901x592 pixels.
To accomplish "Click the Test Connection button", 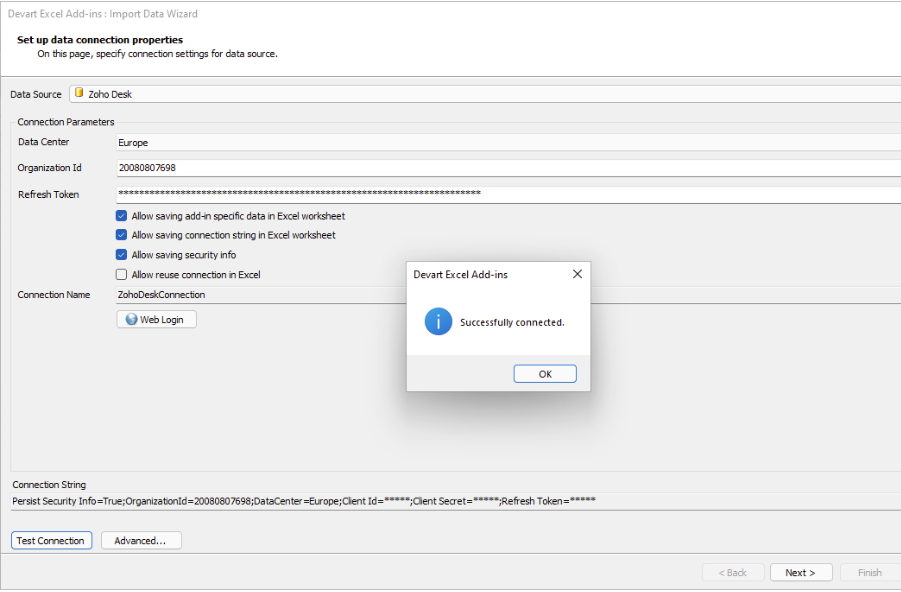I will pos(50,540).
